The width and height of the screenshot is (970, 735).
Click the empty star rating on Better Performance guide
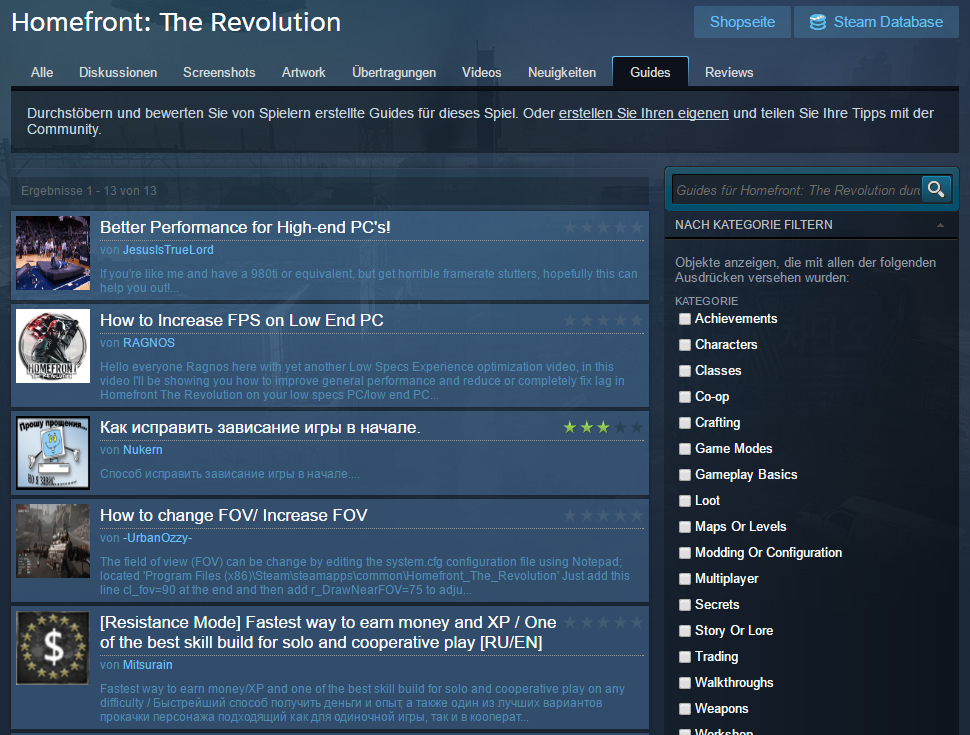603,227
